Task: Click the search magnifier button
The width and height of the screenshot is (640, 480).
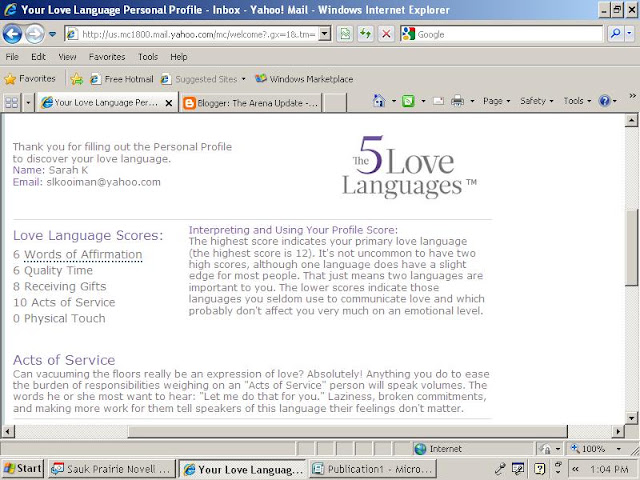Action: (616, 34)
